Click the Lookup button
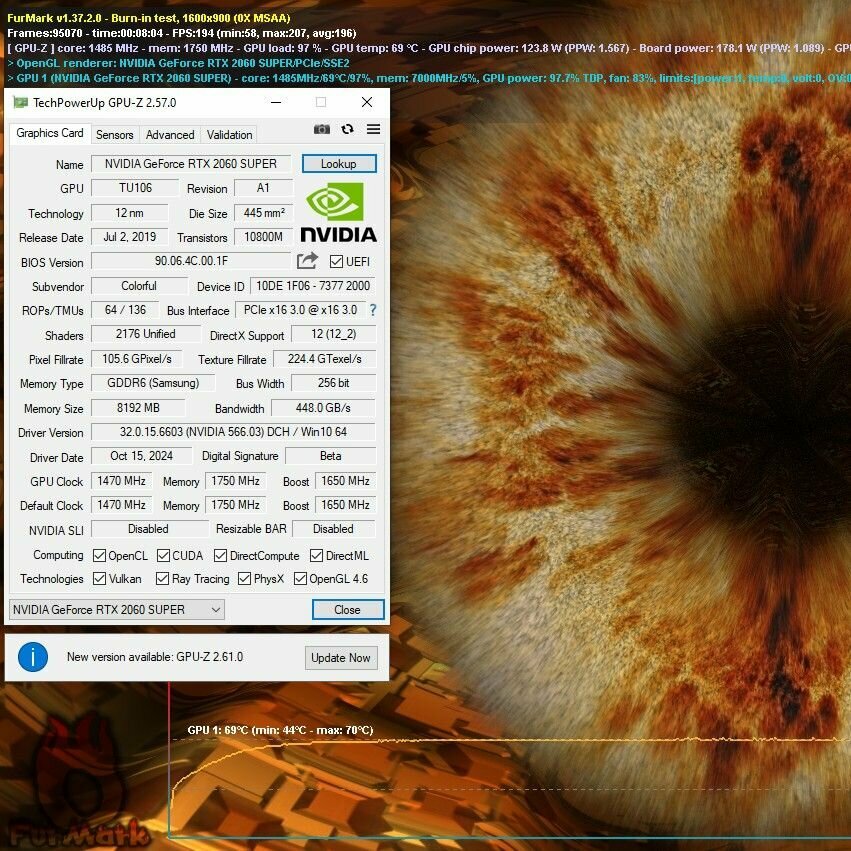 [339, 164]
